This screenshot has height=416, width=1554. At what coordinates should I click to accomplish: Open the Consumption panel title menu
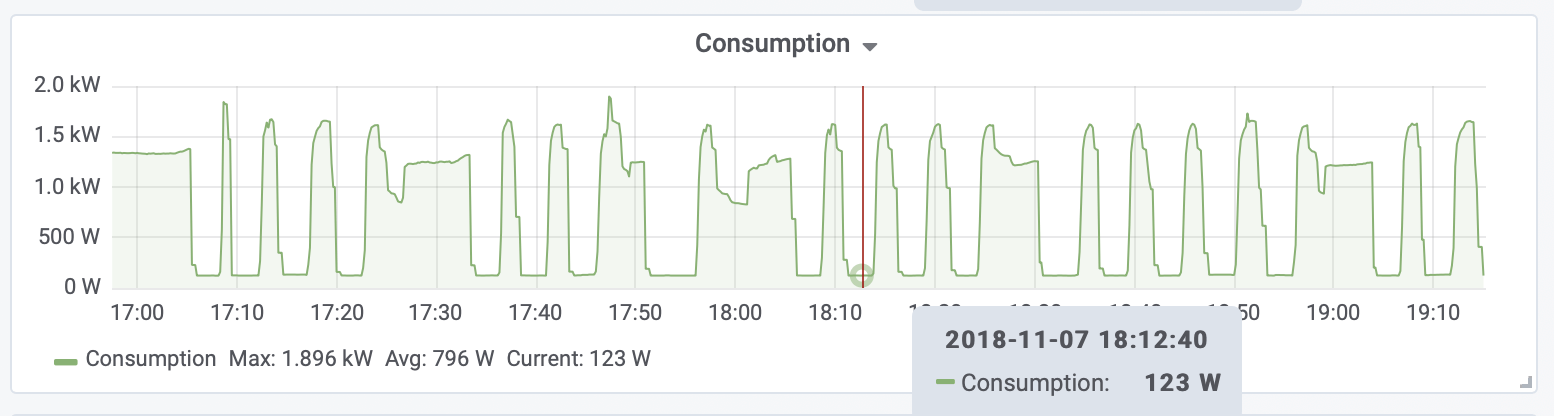(771, 44)
